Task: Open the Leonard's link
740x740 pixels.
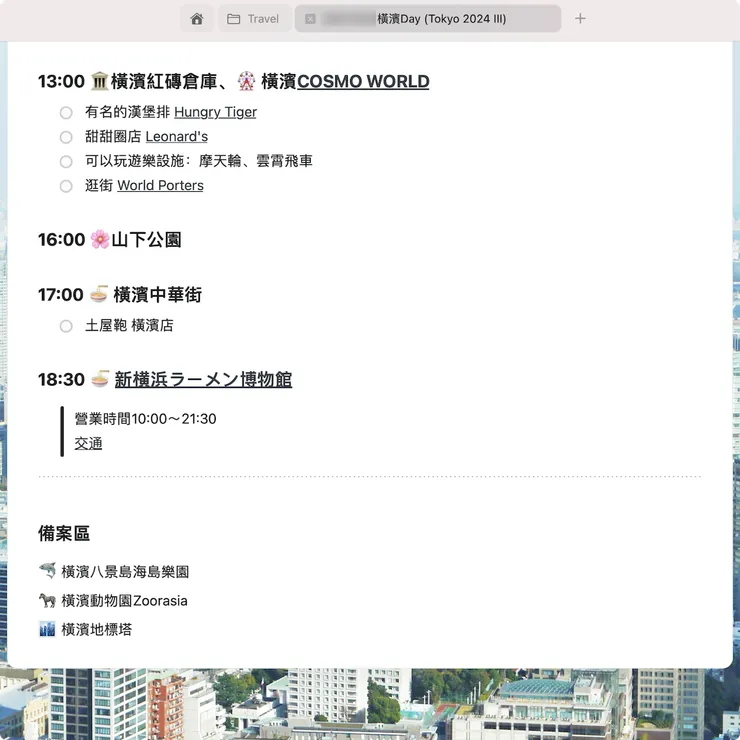Action: click(x=177, y=137)
